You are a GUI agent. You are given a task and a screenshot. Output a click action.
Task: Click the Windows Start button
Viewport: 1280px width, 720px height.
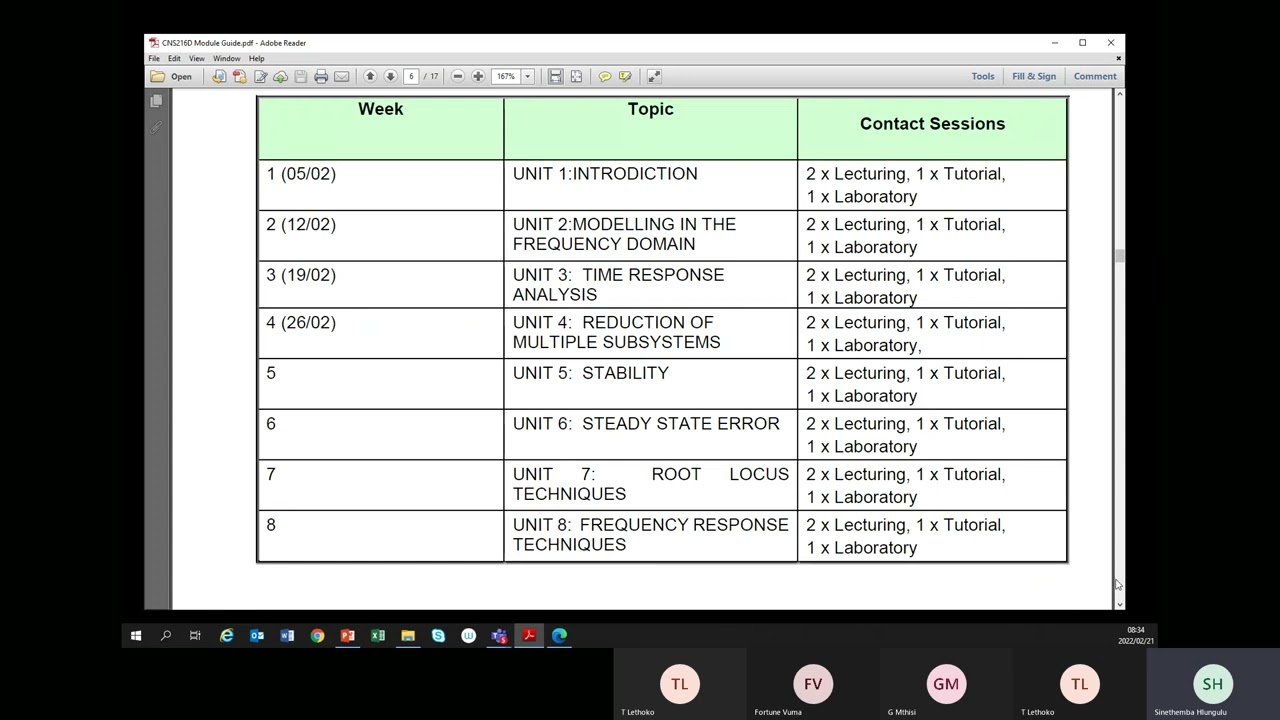(136, 635)
